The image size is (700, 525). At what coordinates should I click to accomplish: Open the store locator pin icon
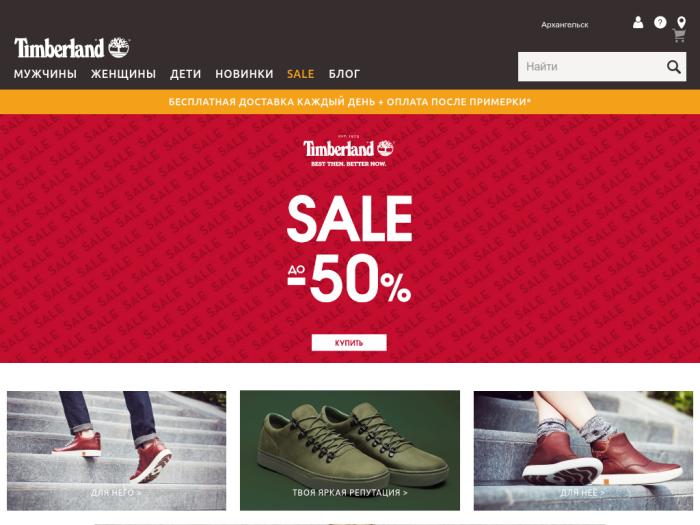click(681, 22)
